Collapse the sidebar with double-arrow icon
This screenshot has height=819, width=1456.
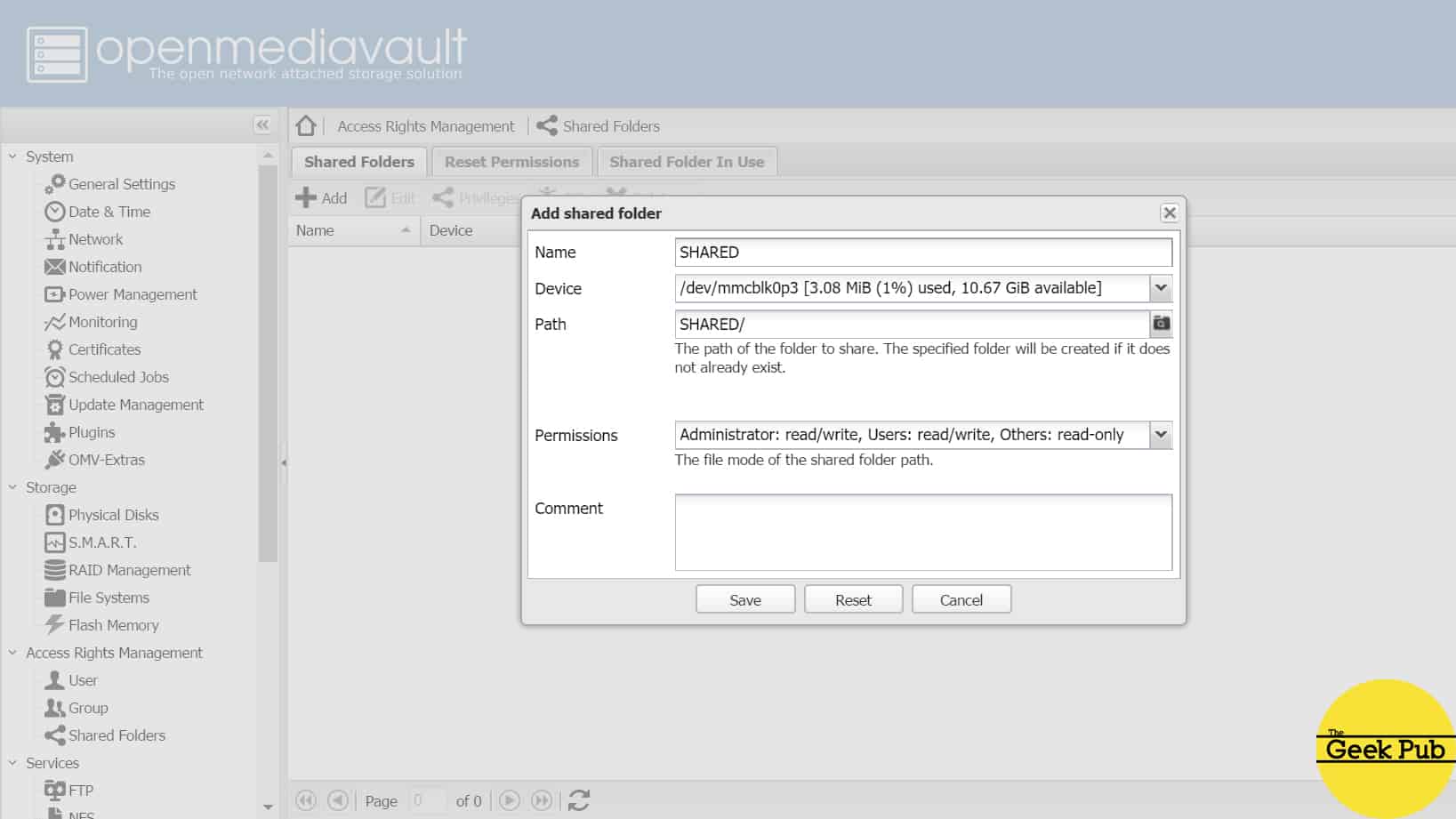[262, 124]
